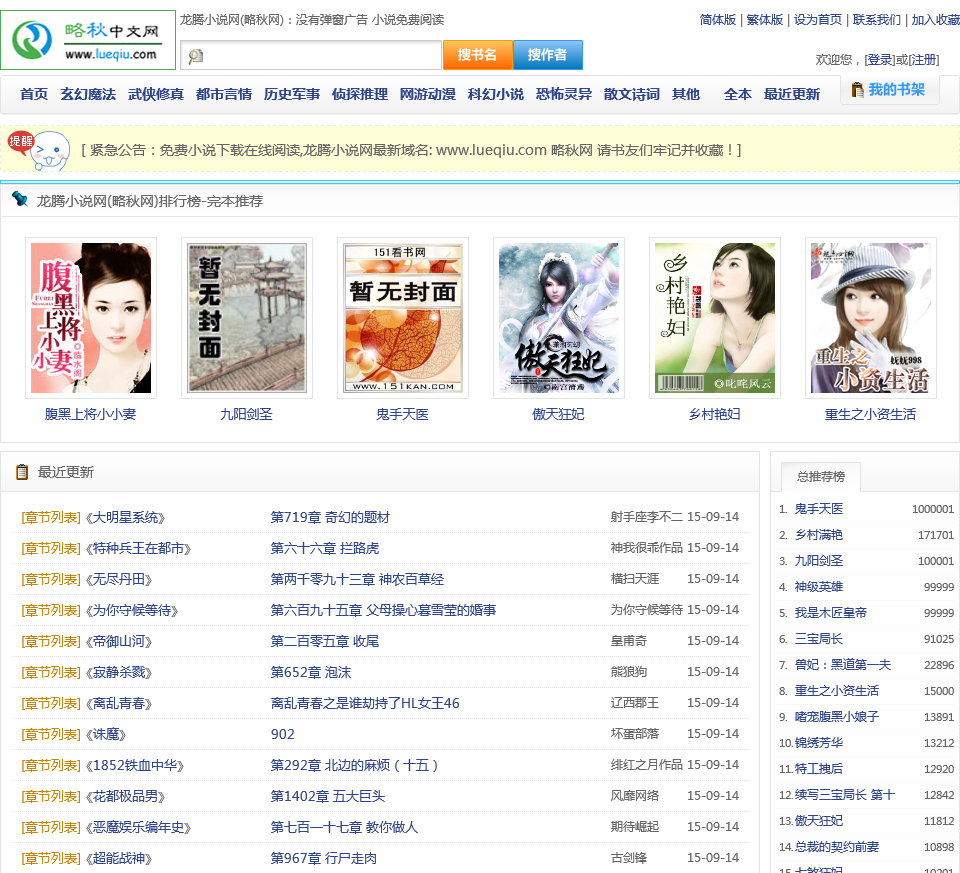Open 侦探推理 category
The width and height of the screenshot is (960, 873).
point(360,94)
